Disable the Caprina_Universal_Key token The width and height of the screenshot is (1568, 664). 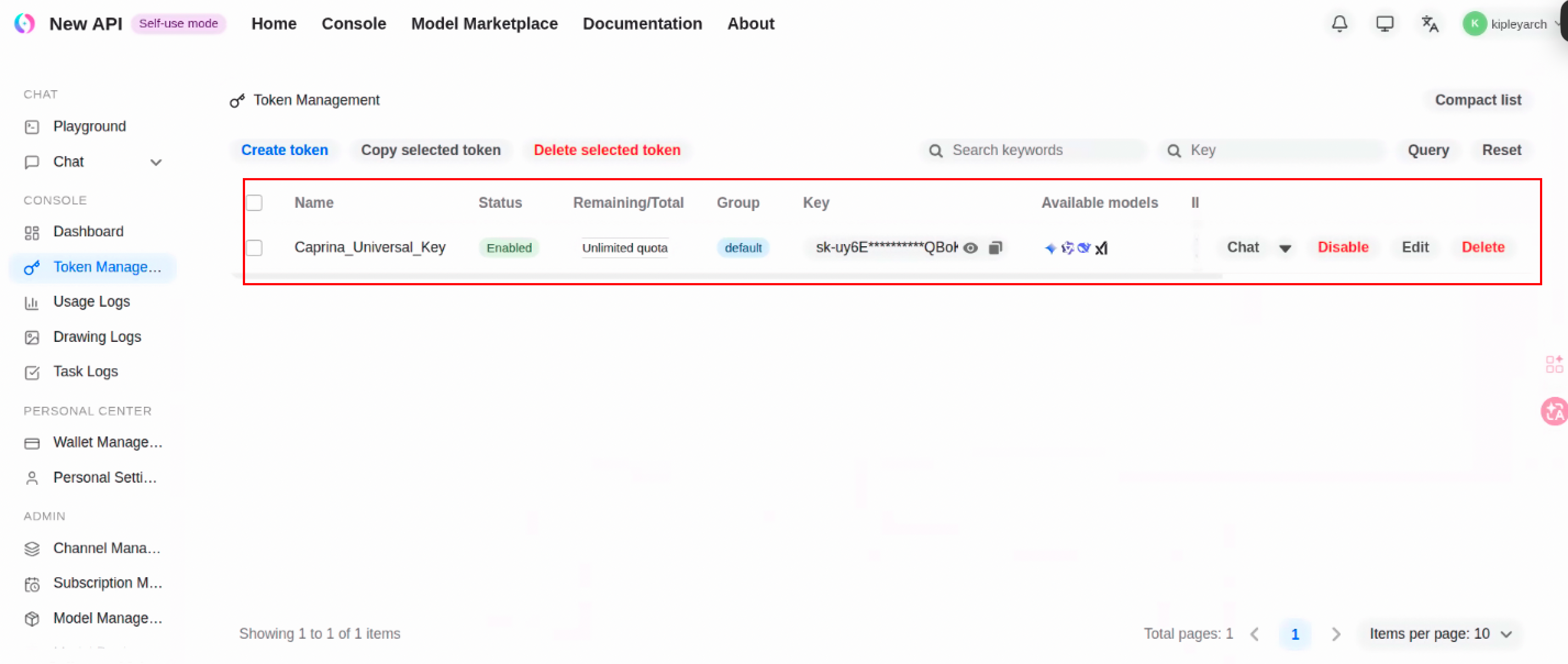click(x=1343, y=247)
